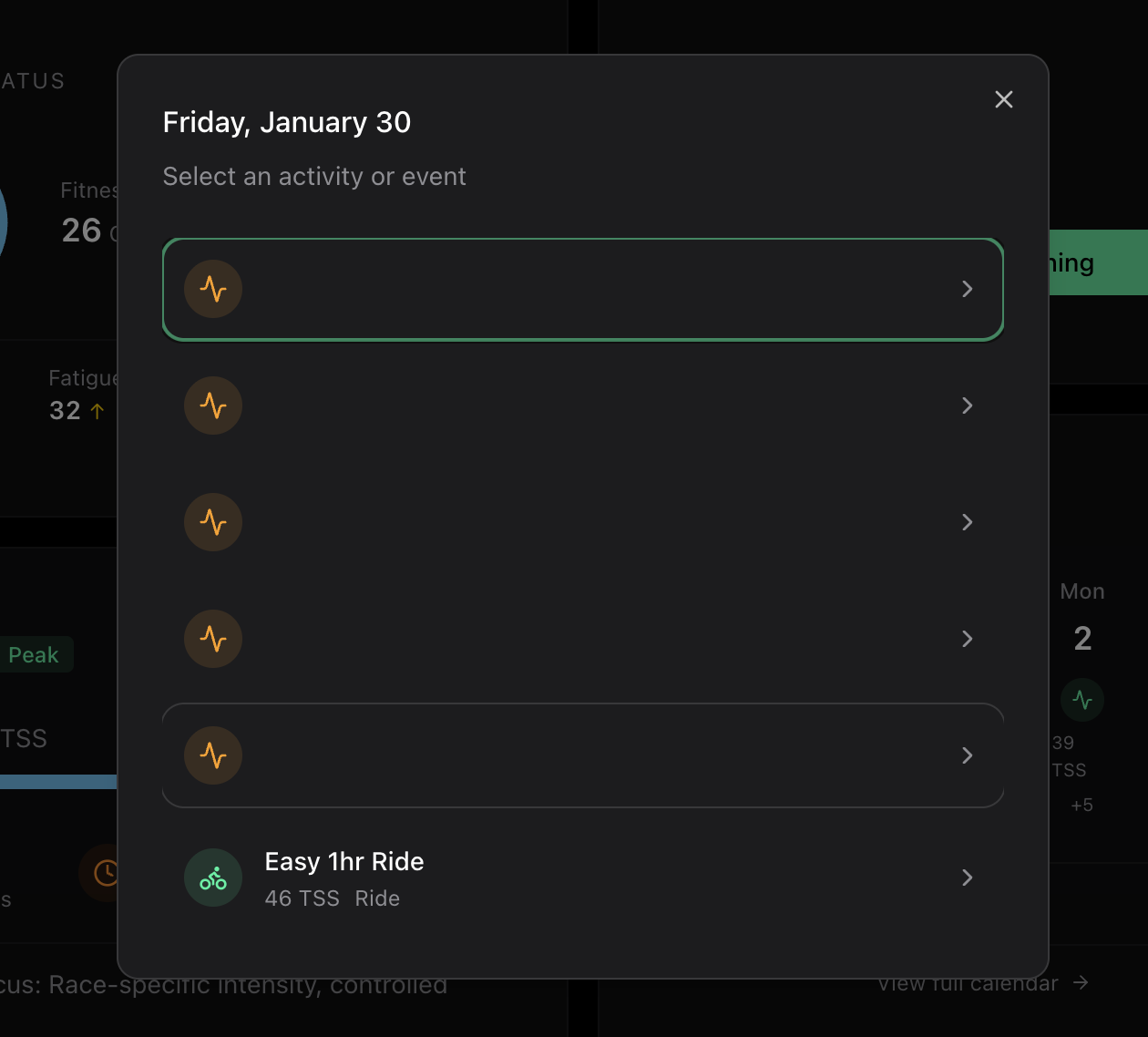Open the green-highlighted row using its chevron

[x=968, y=289]
